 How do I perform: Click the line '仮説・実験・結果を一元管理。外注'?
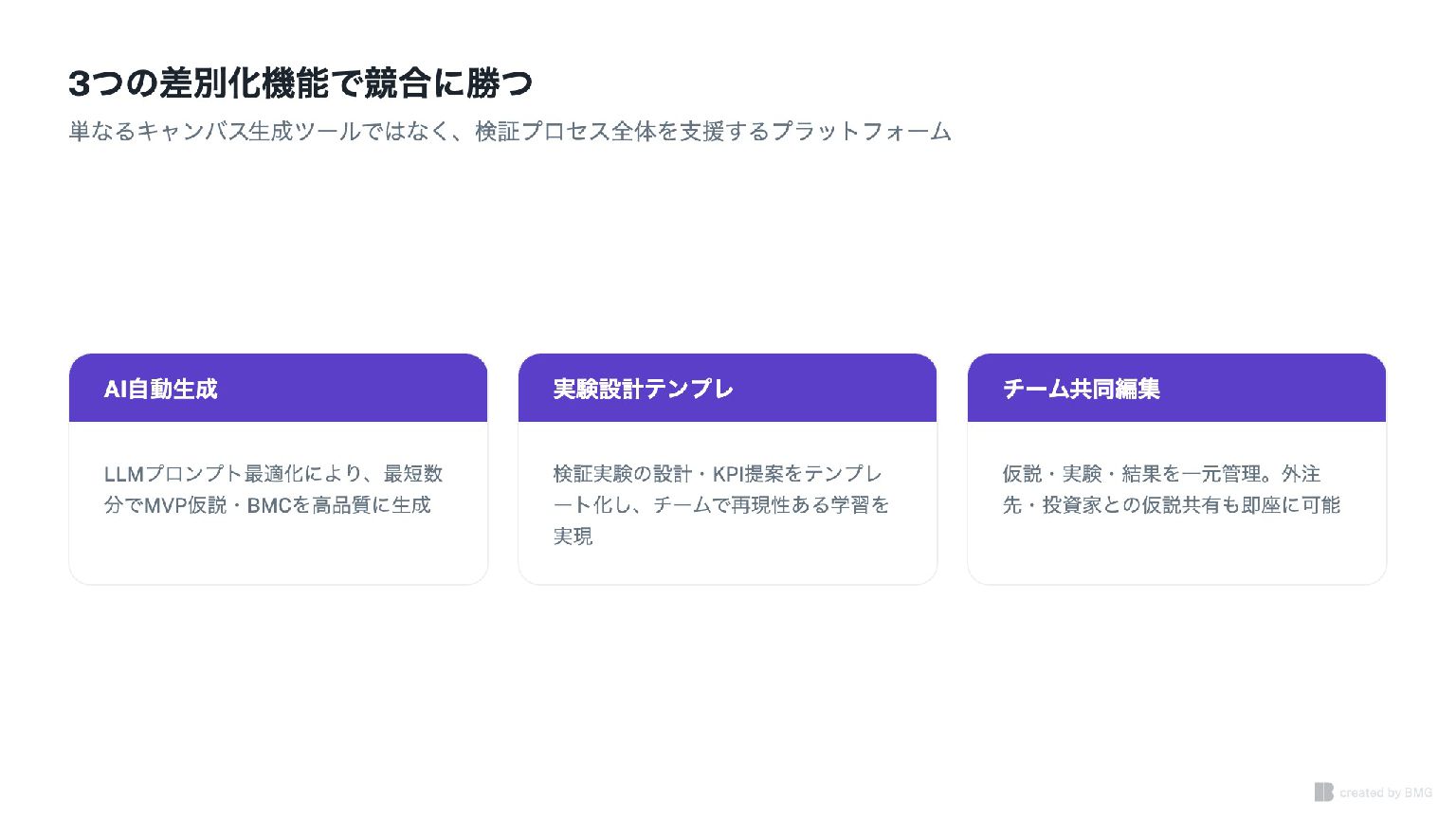1161,474
